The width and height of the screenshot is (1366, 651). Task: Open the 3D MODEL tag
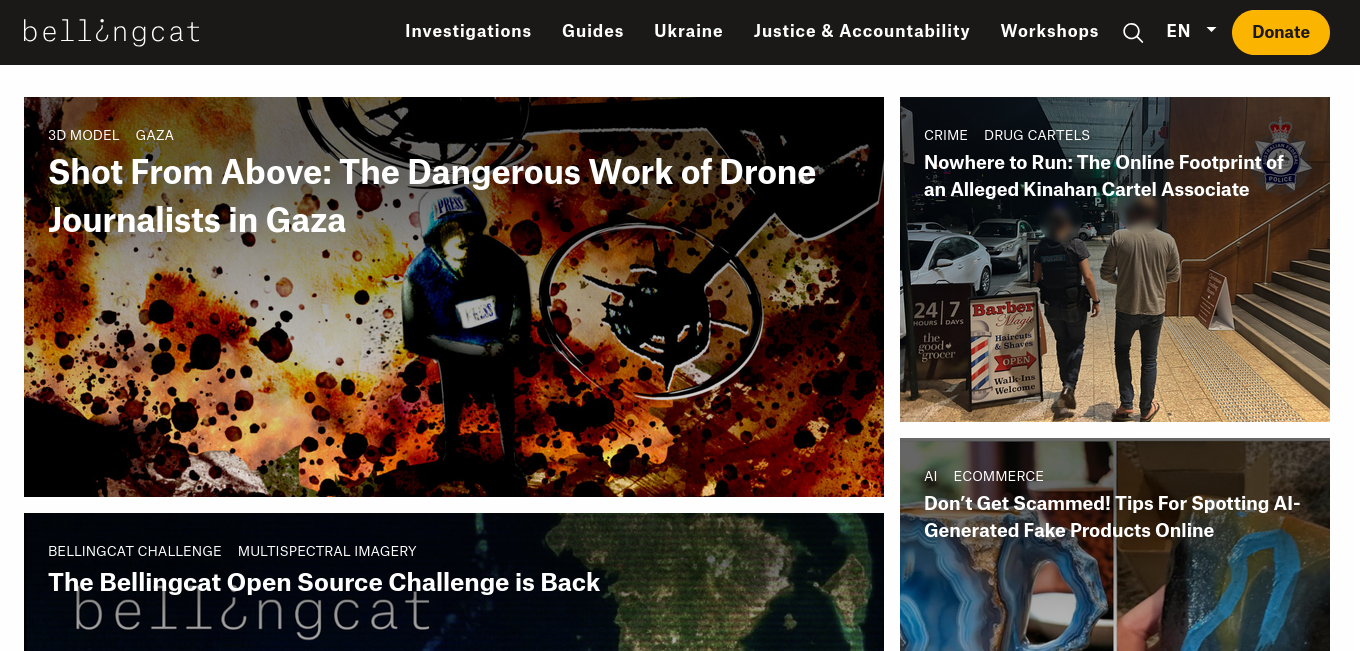[84, 135]
